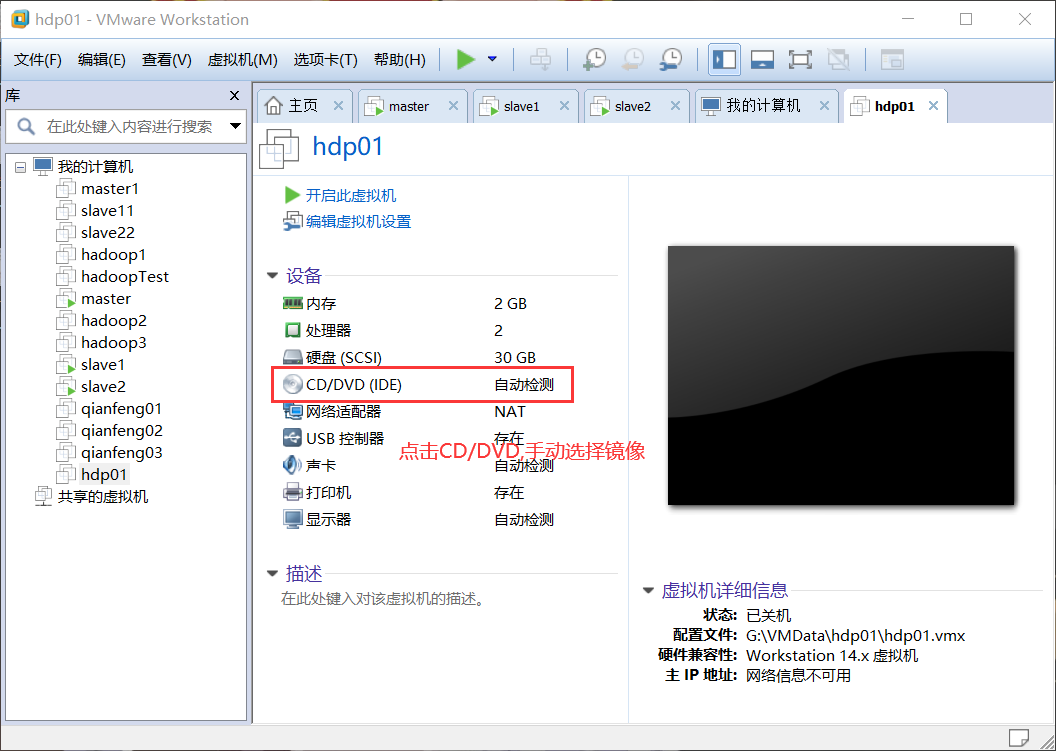The image size is (1056, 751).
Task: Close the slave2 tab
Action: pyautogui.click(x=675, y=106)
